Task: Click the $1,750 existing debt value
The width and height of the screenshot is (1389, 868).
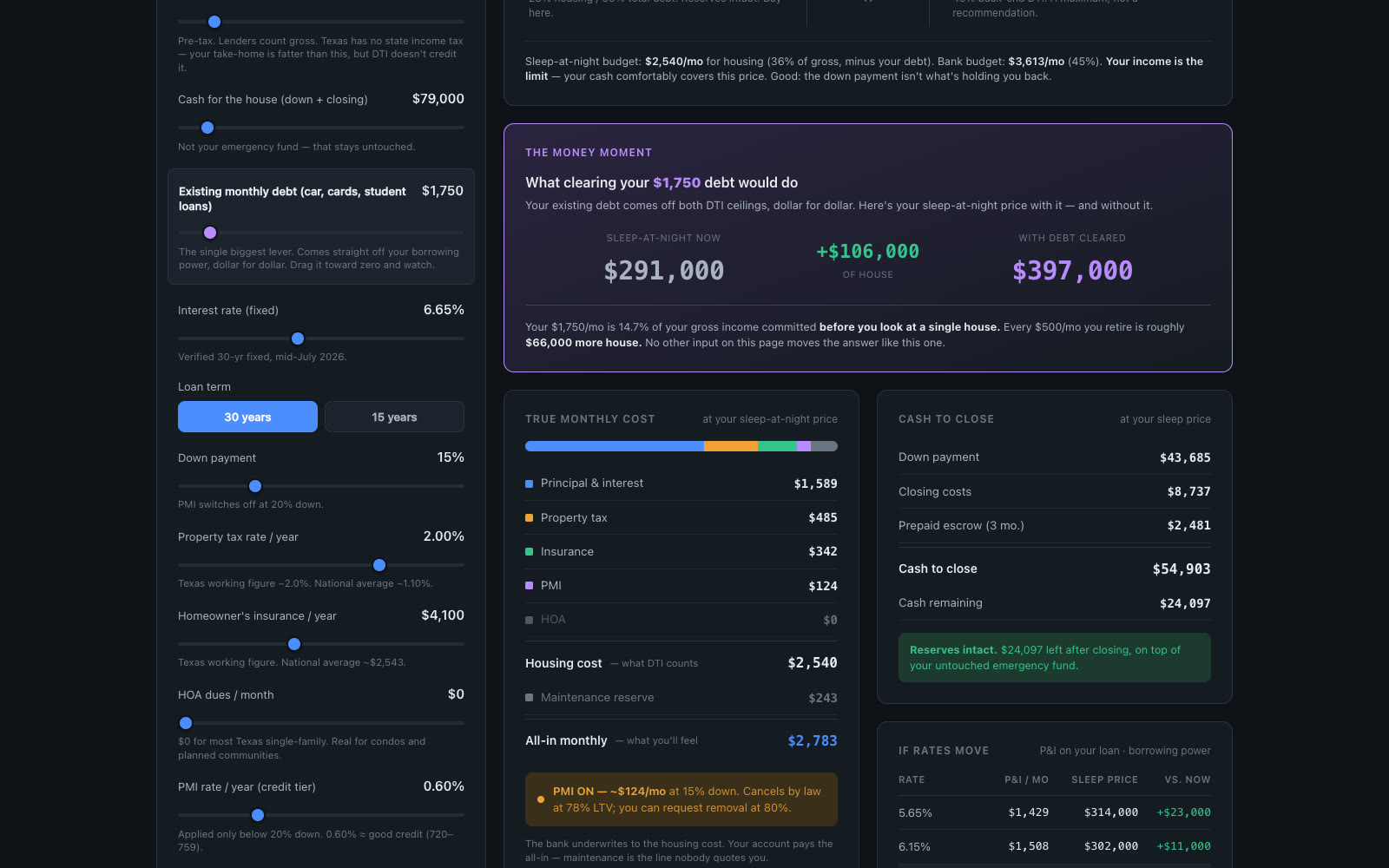Action: [443, 191]
